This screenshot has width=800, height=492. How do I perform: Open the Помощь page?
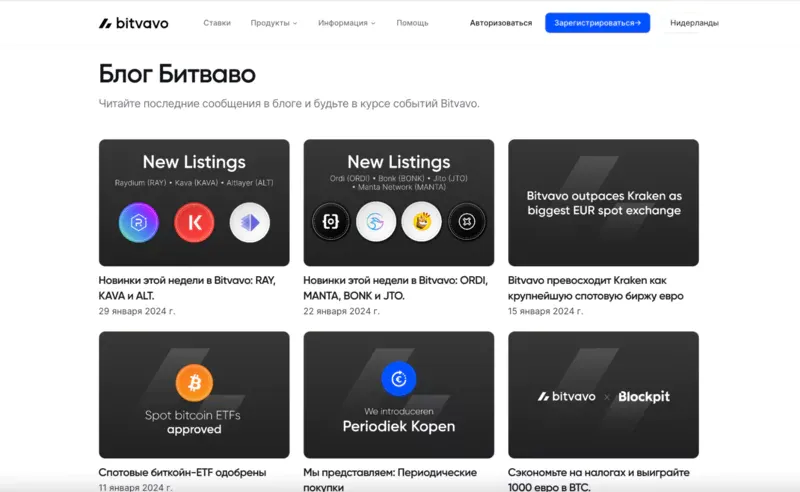[412, 23]
